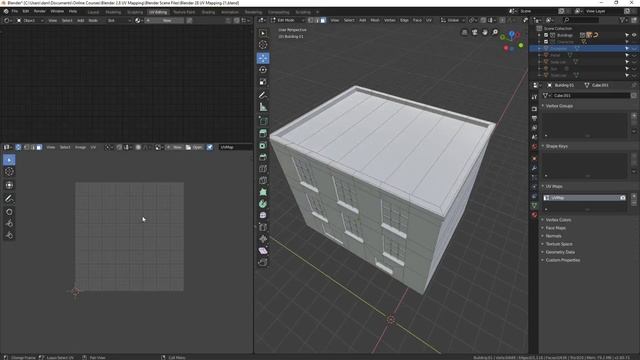Click the viewport pan hand gizmo
The image size is (640, 360).
(x=484, y=32)
